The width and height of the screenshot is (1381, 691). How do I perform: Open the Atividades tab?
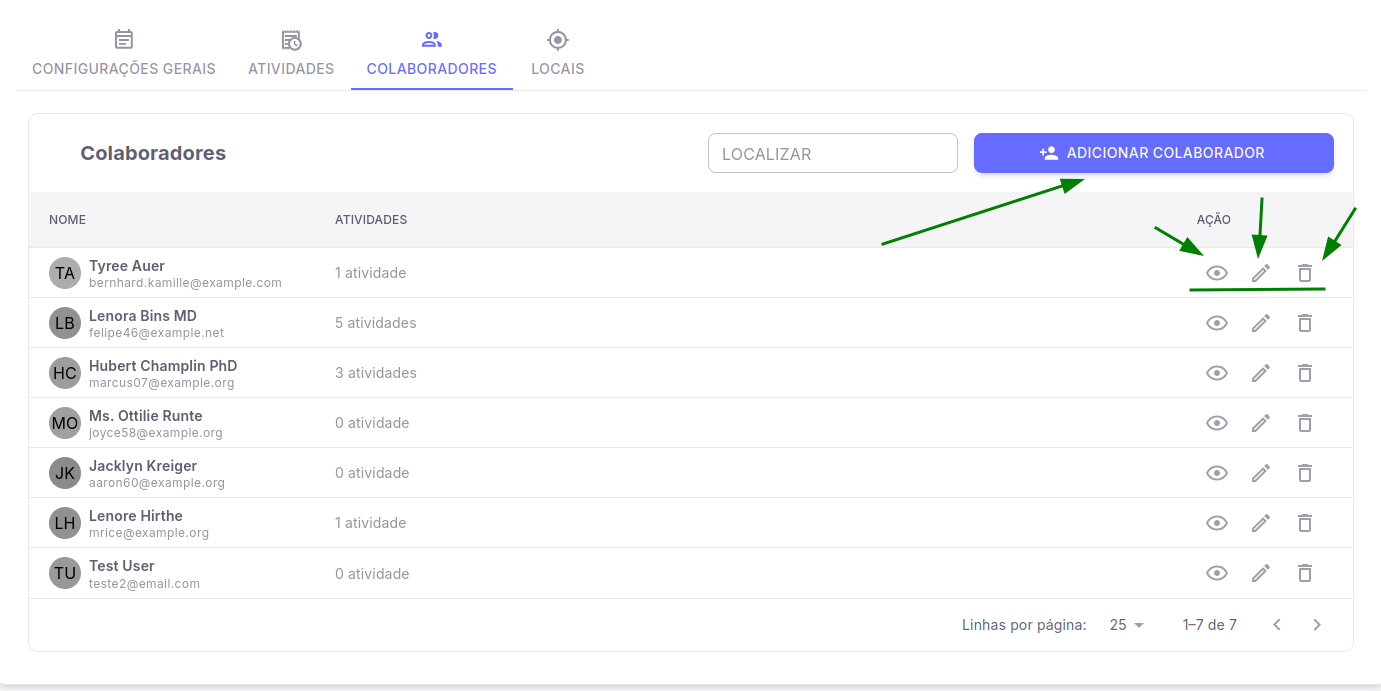[x=291, y=55]
